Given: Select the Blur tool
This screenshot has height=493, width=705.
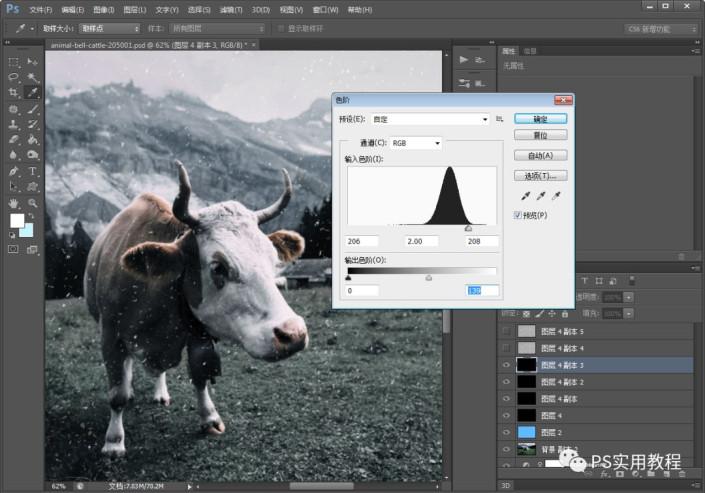Looking at the screenshot, I should (x=13, y=155).
